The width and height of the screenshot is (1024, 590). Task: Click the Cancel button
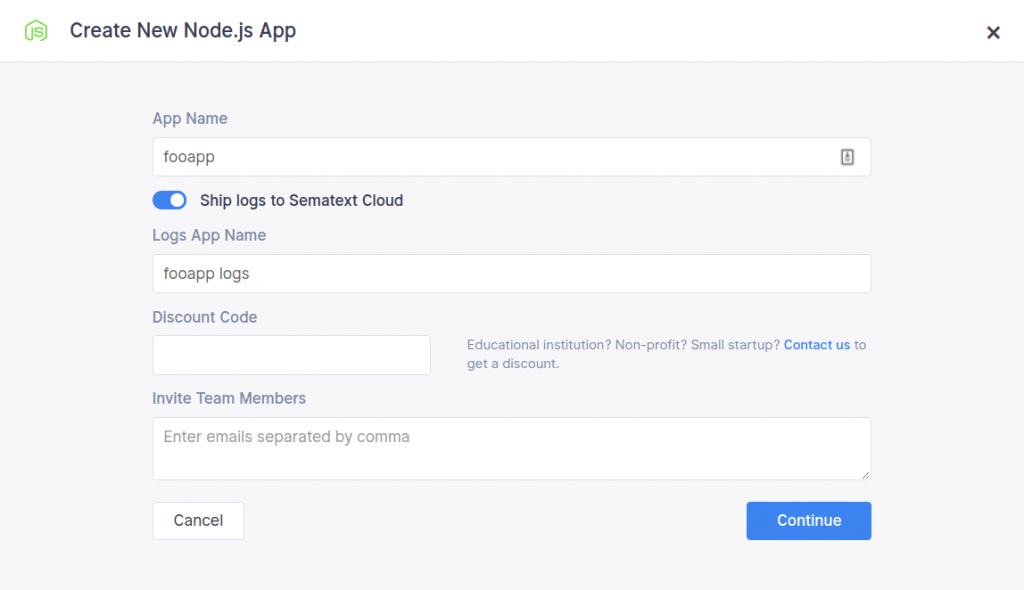pos(198,520)
